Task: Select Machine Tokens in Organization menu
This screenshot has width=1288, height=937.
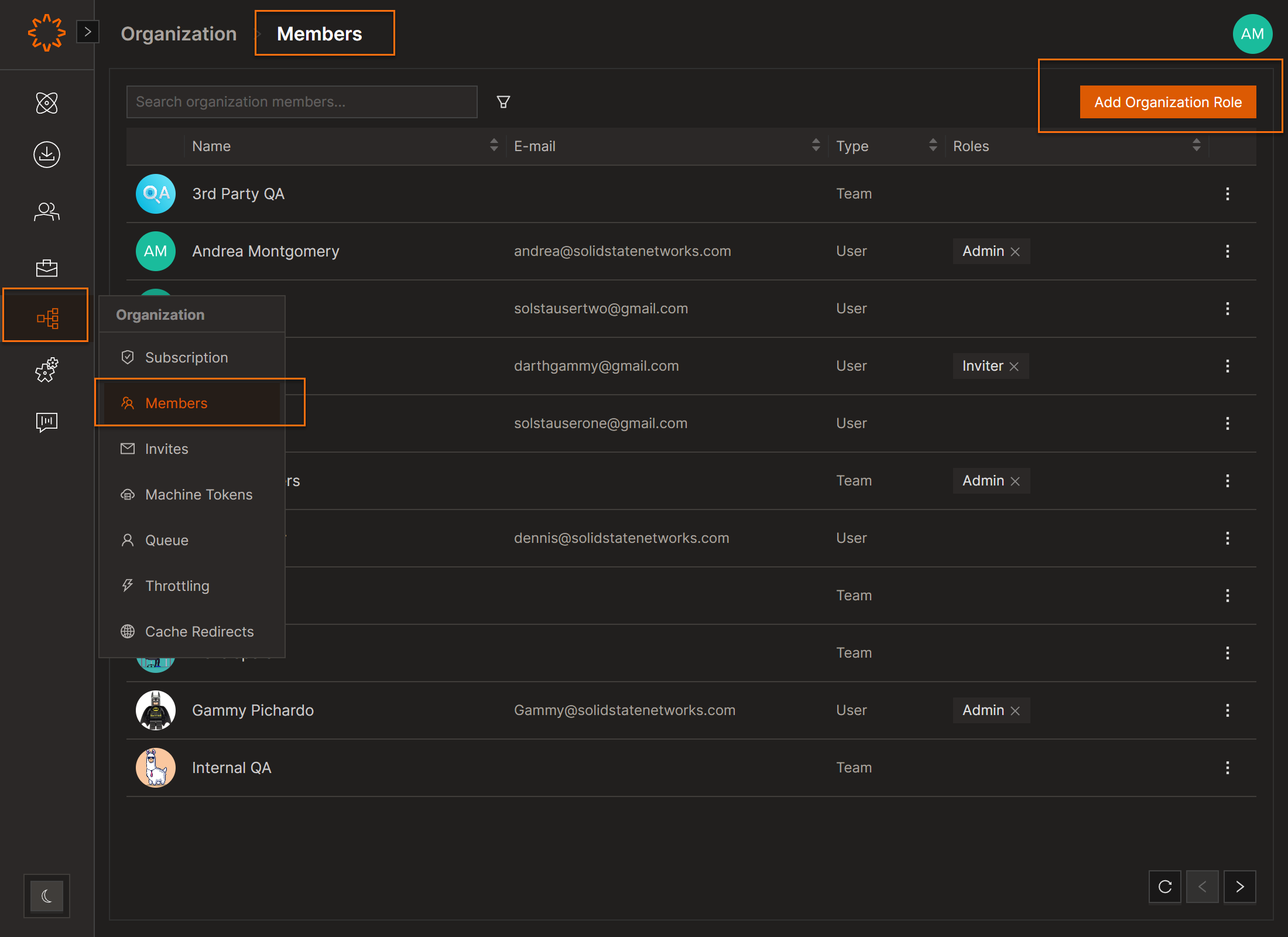Action: click(198, 495)
